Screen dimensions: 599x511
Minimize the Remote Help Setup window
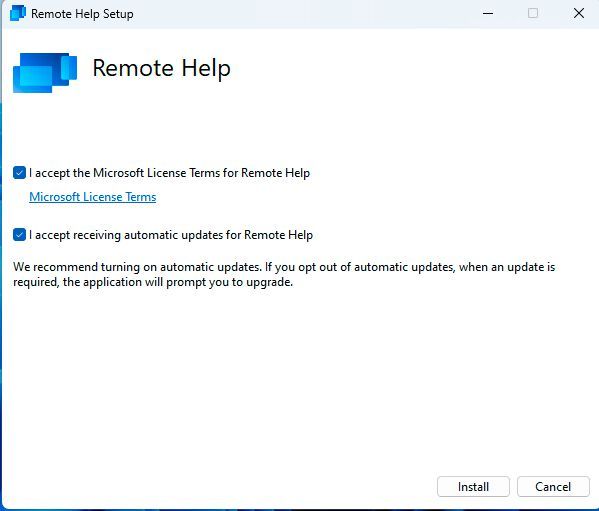(488, 13)
